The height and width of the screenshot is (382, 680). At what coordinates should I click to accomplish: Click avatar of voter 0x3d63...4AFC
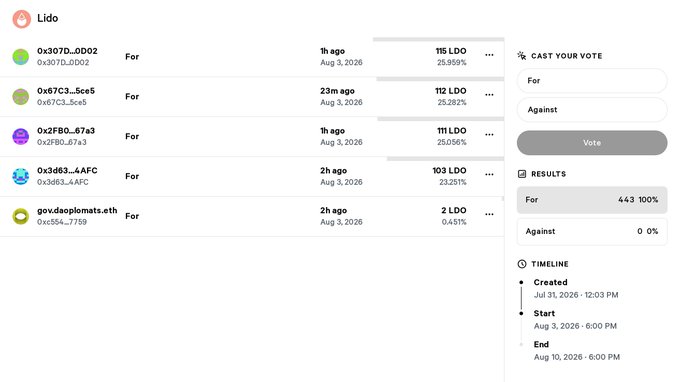click(20, 176)
